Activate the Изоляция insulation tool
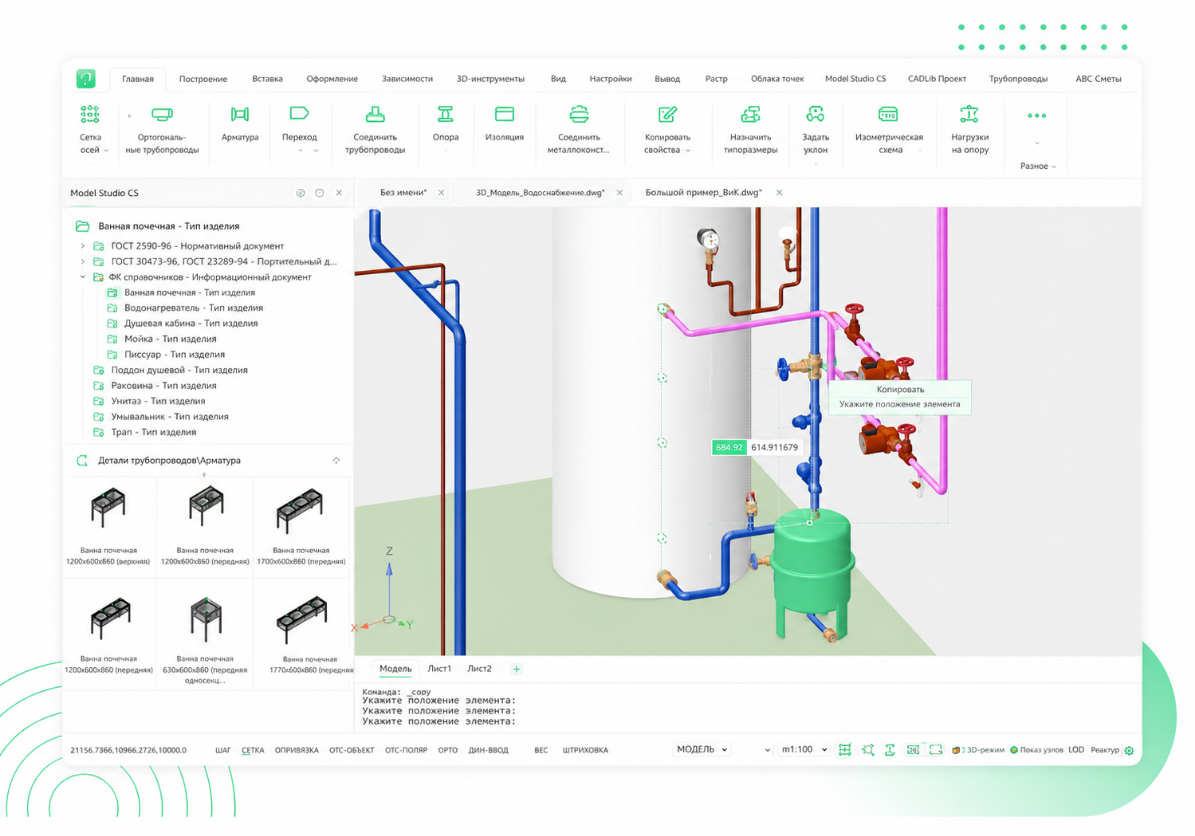 click(x=504, y=124)
